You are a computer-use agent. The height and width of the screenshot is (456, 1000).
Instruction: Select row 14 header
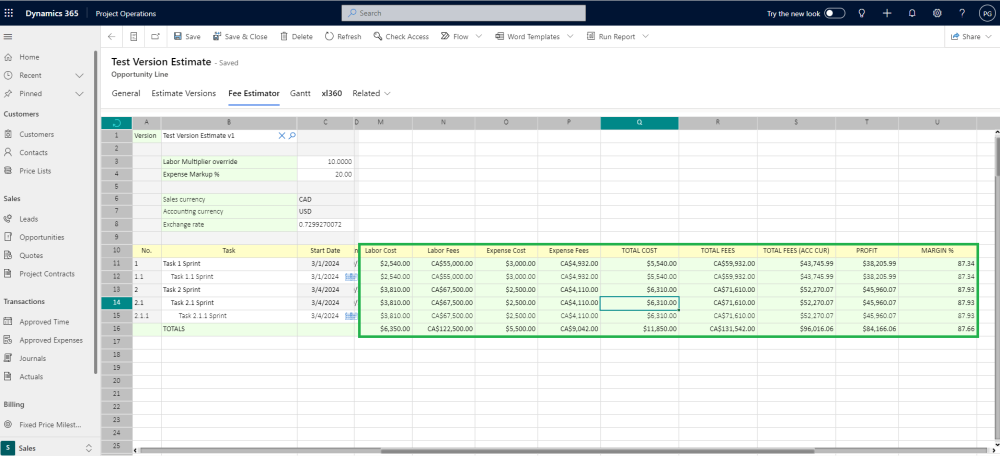coord(116,302)
